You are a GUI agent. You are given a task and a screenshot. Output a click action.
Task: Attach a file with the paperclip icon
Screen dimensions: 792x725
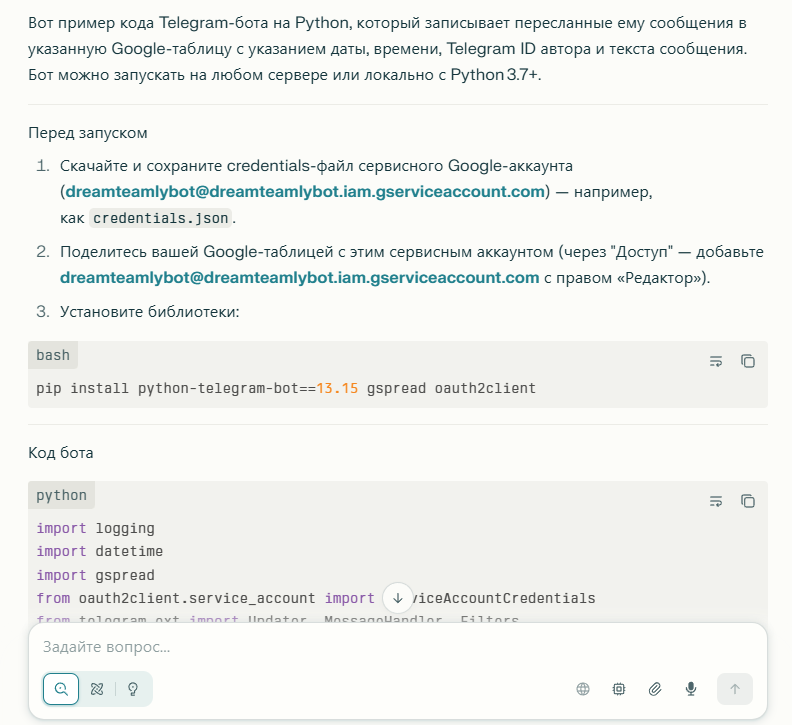tap(655, 689)
